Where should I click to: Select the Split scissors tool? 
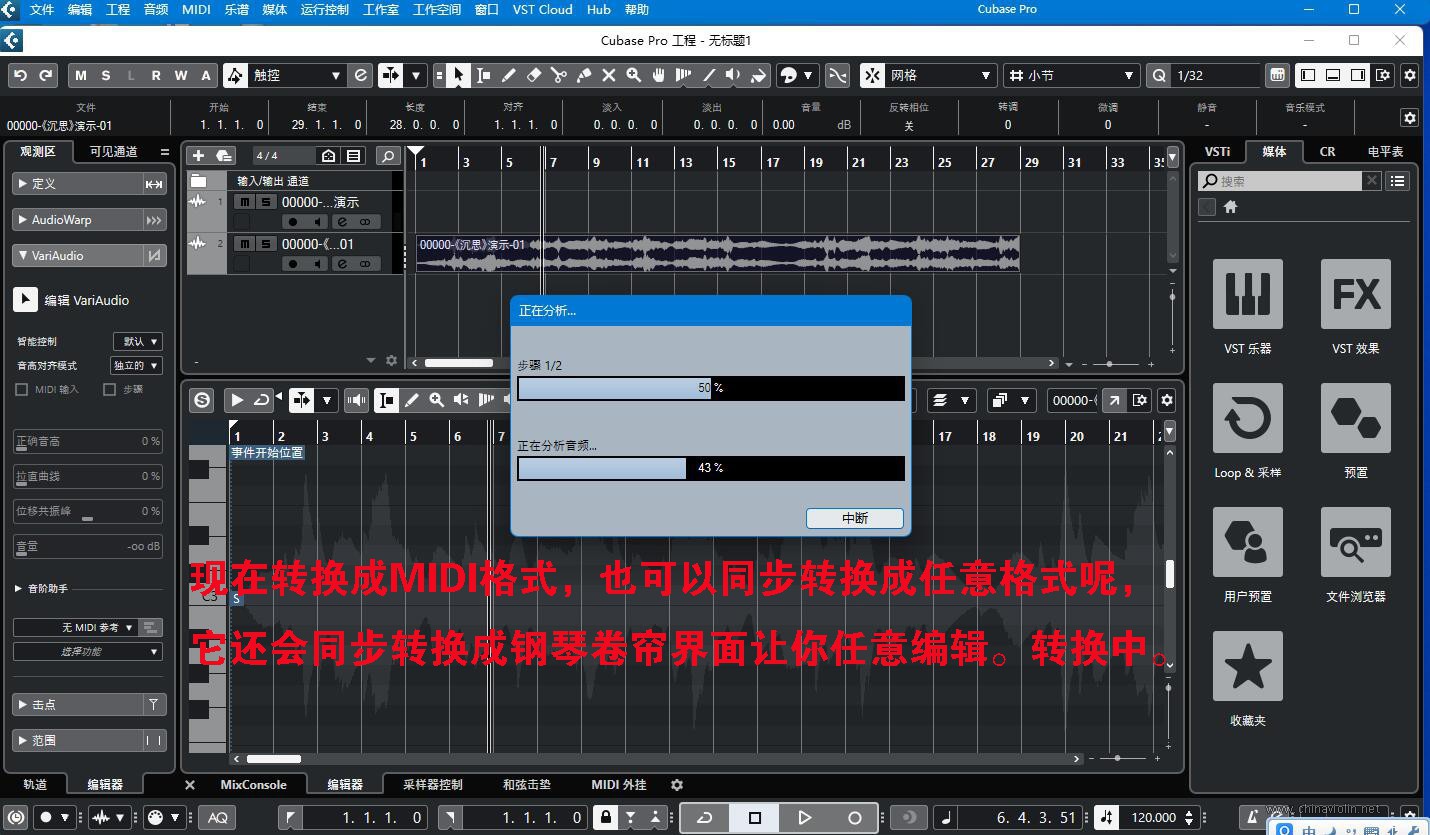(x=558, y=75)
